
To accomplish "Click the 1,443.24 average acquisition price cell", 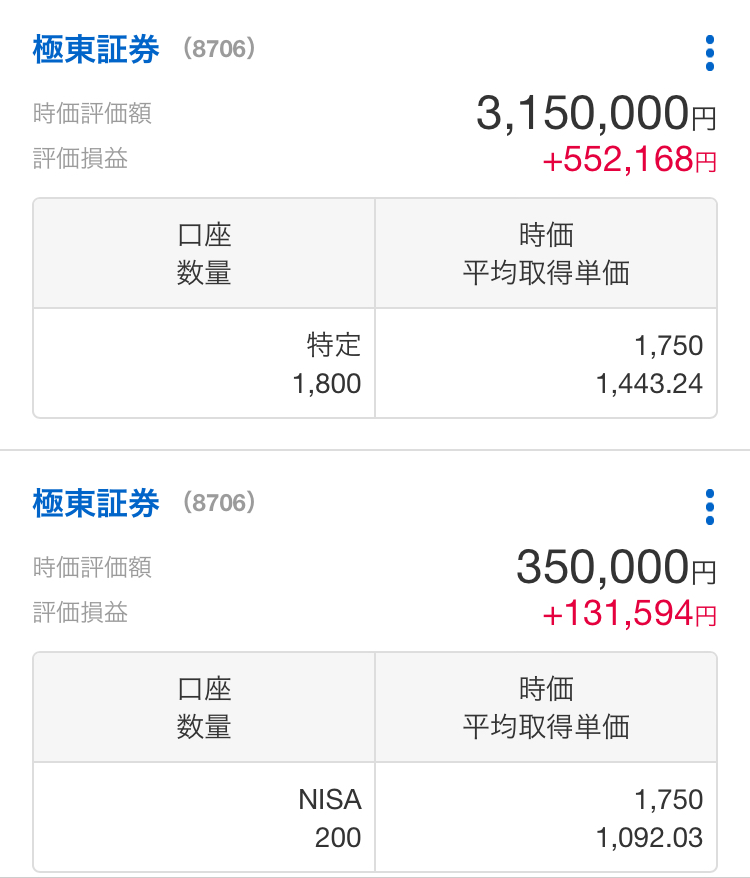I will pos(546,363).
